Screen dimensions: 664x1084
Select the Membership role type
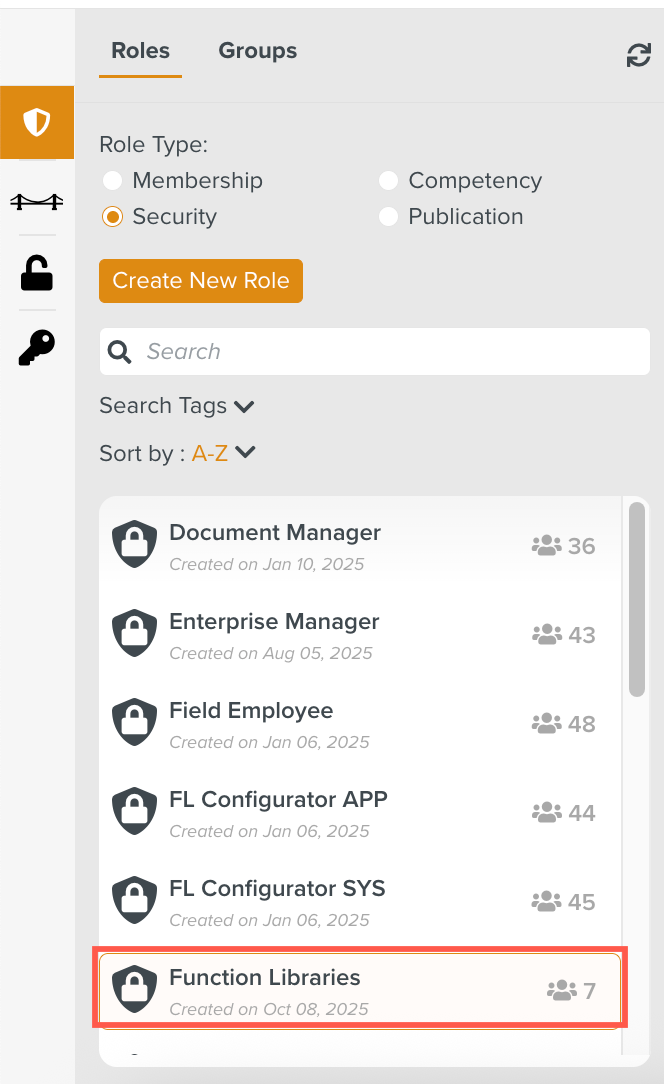coord(112,180)
